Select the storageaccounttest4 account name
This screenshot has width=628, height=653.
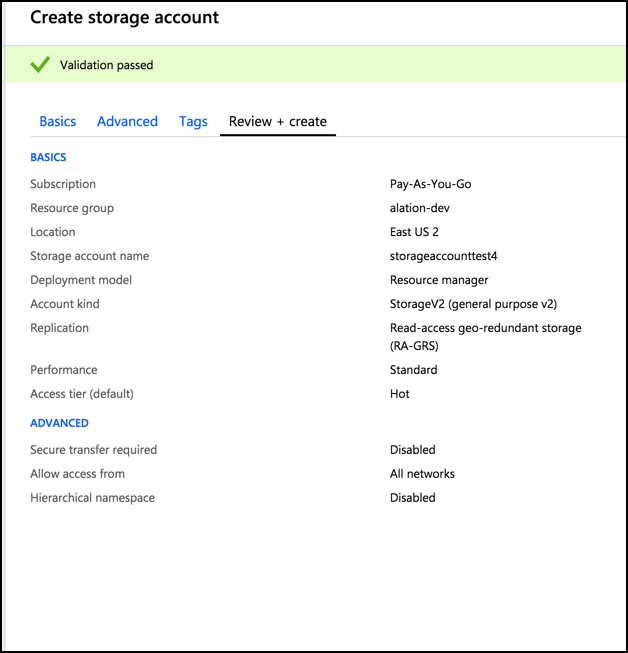[x=444, y=256]
